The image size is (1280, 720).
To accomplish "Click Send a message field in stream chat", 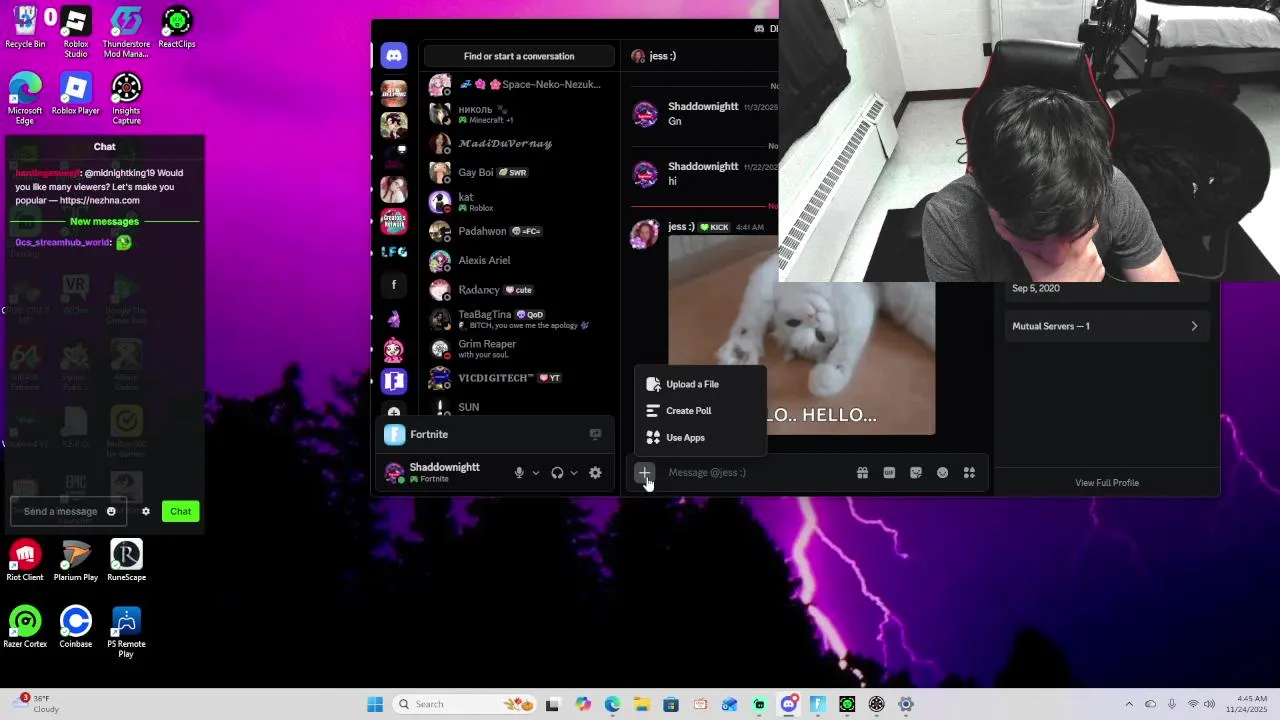I will click(x=60, y=511).
